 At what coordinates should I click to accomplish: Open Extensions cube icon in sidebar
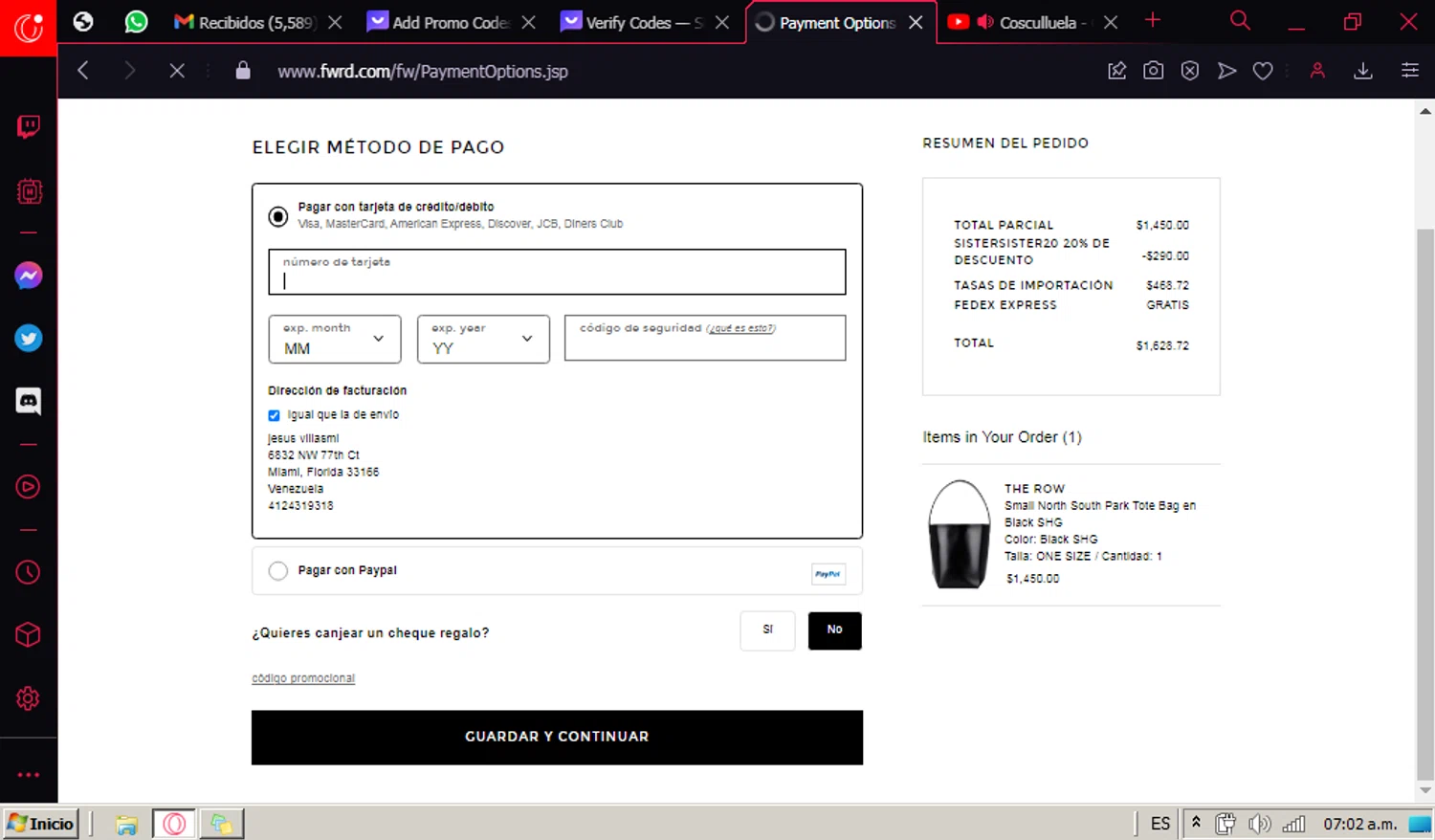(x=29, y=635)
